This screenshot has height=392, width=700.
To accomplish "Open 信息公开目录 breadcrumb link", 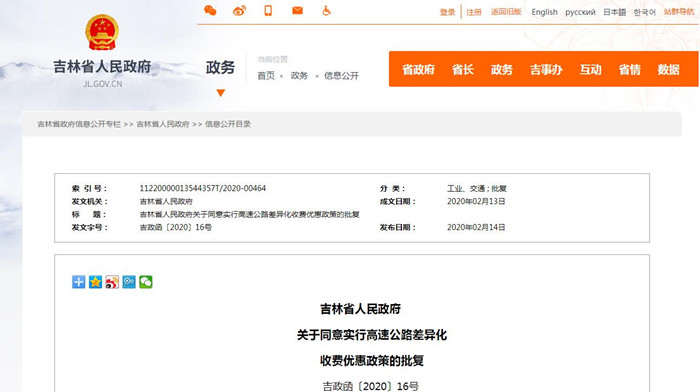I will click(x=228, y=124).
